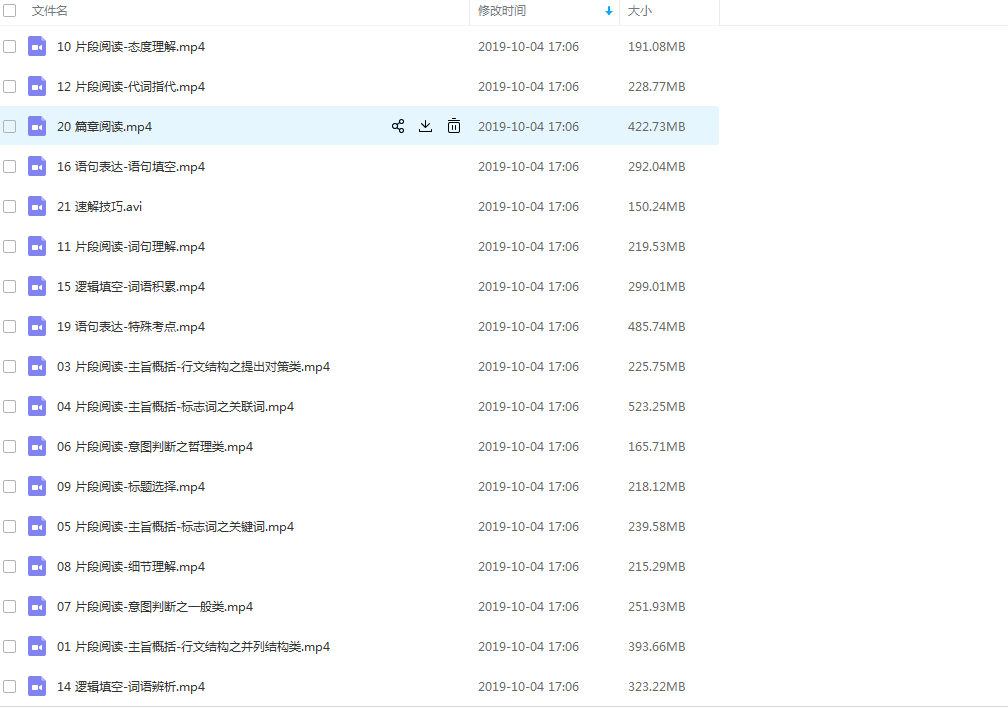
Task: Click the video icon of 01 片段阅读-主旨概括-行文结构之并列结构类.mp4
Action: 37,646
